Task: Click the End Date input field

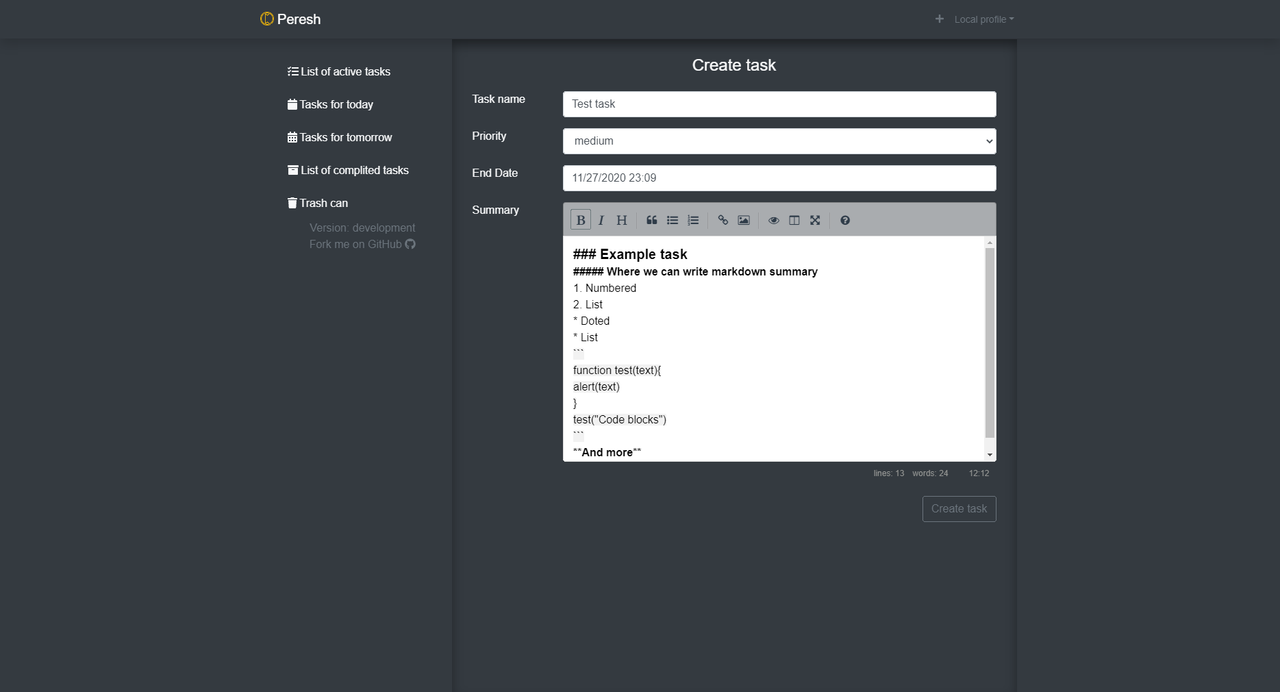Action: pos(779,178)
